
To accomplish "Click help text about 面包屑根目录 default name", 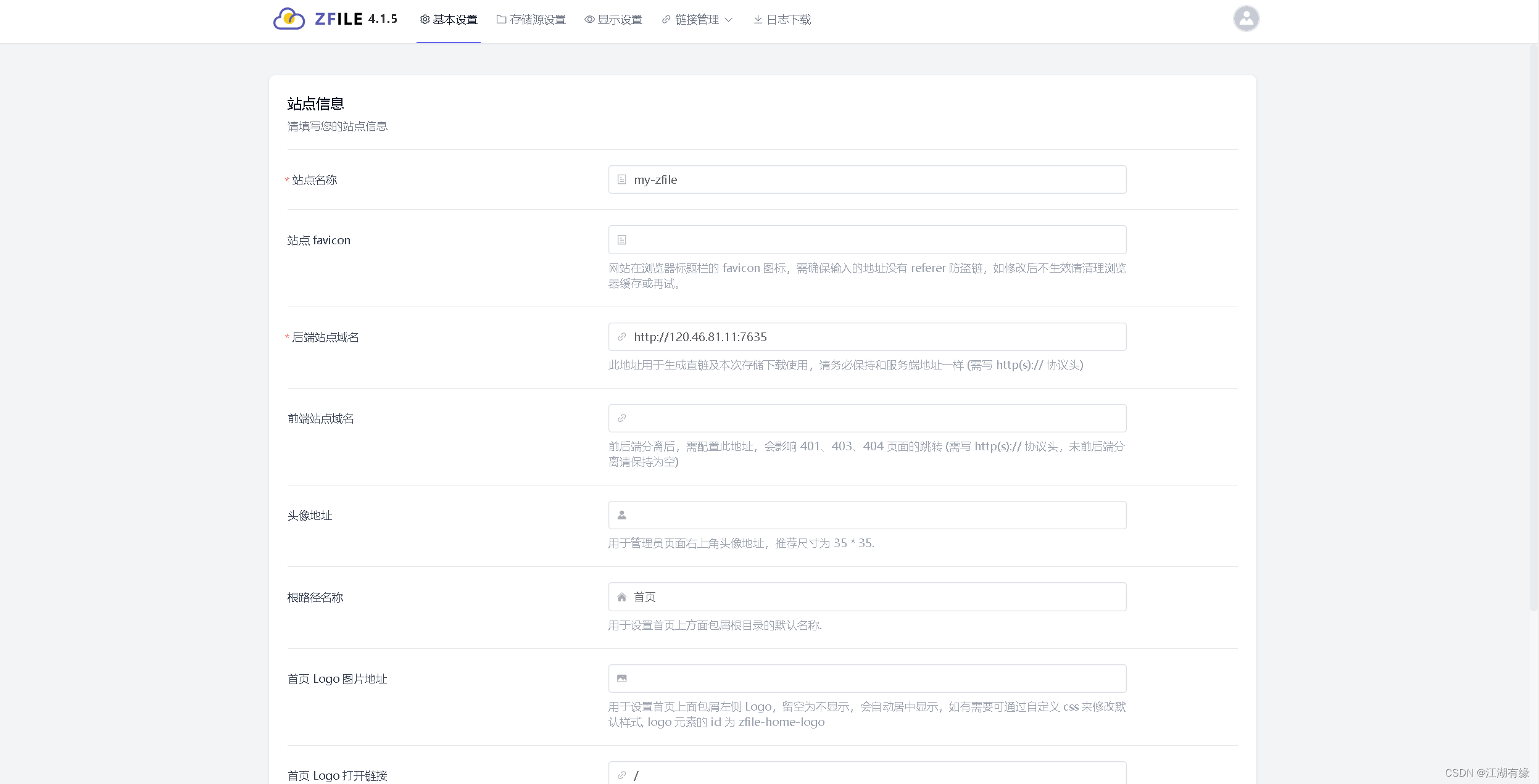I will (715, 625).
